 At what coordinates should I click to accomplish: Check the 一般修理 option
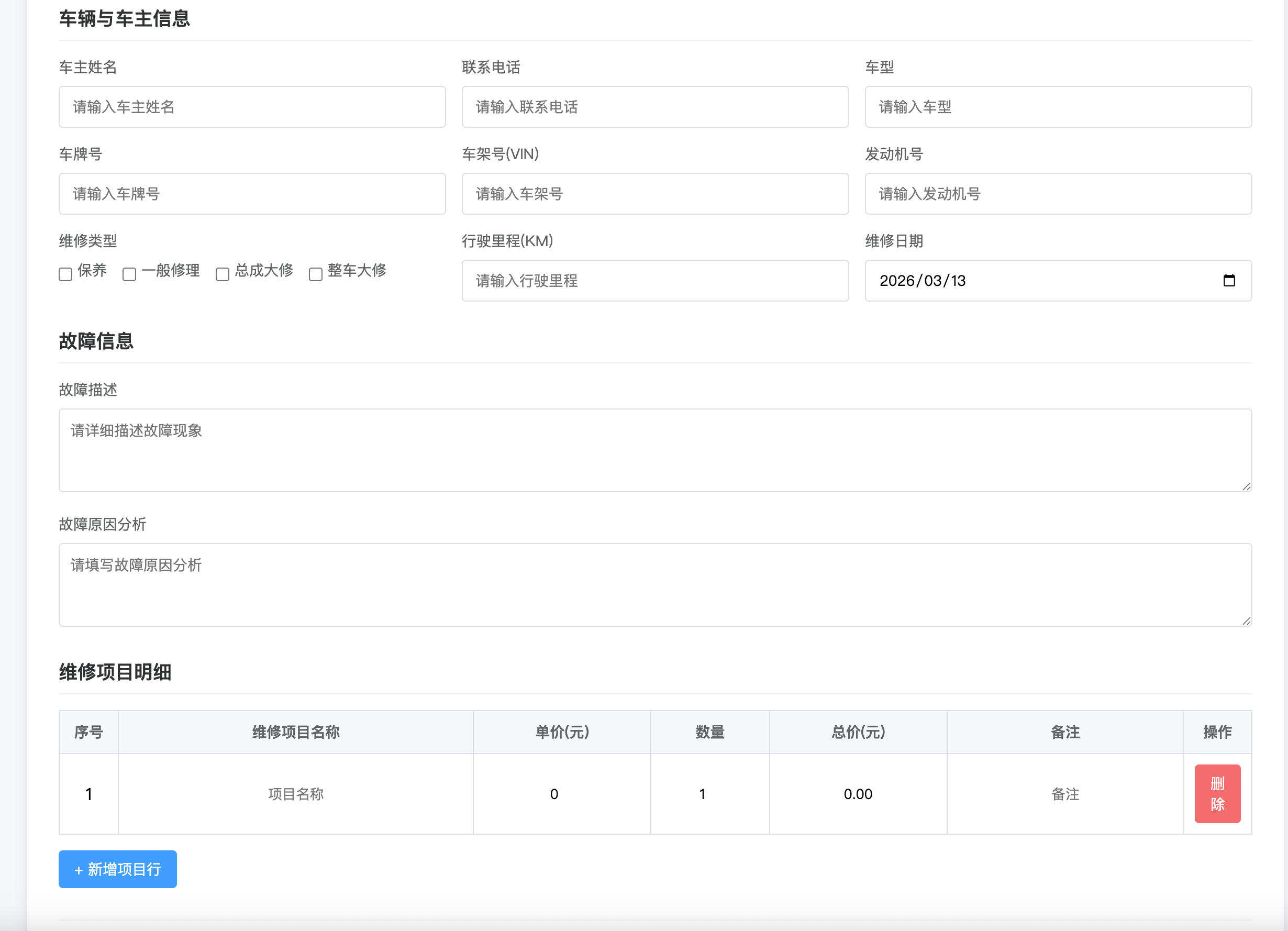129,274
